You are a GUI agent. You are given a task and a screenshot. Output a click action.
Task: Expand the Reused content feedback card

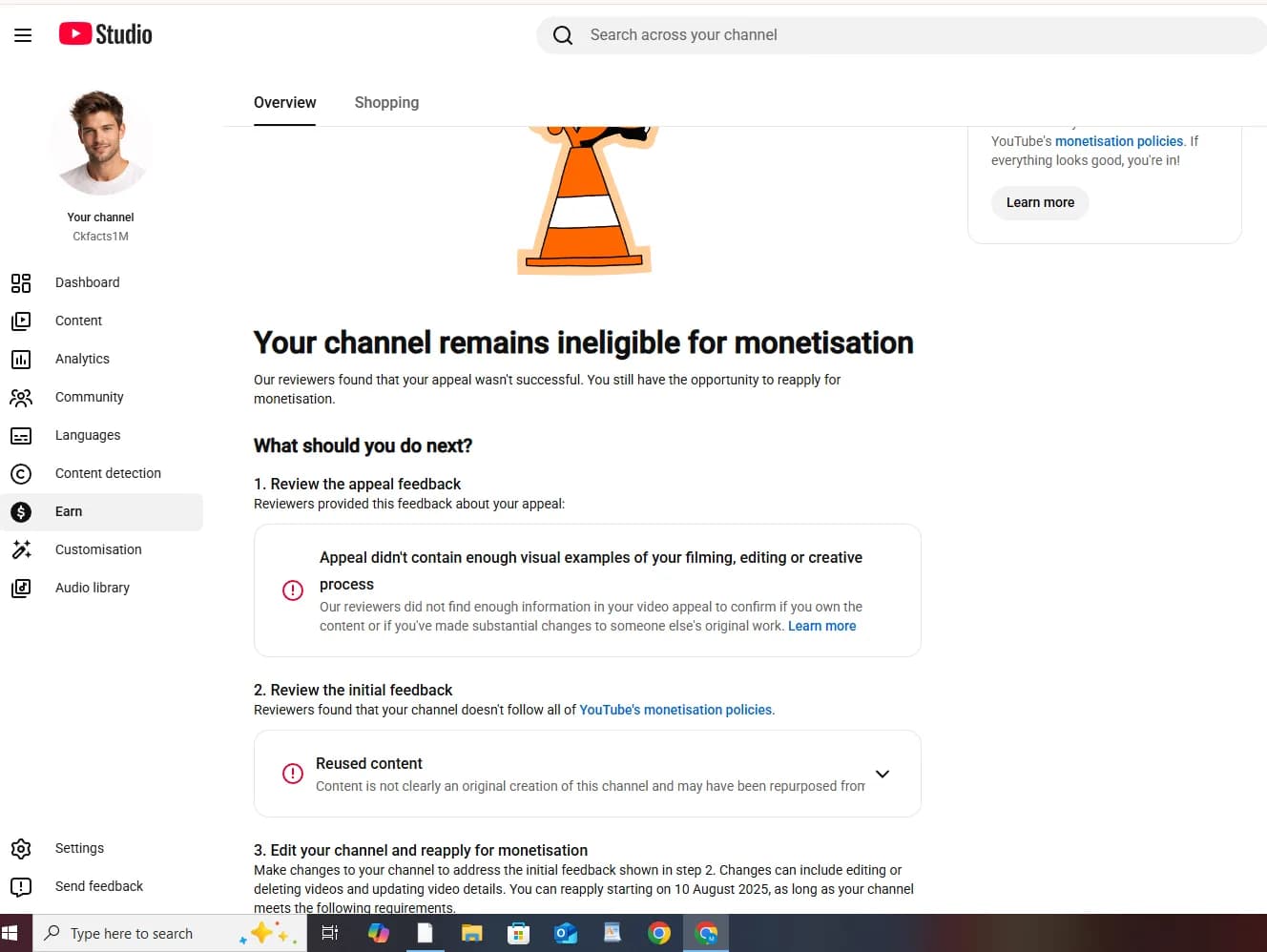pos(883,774)
